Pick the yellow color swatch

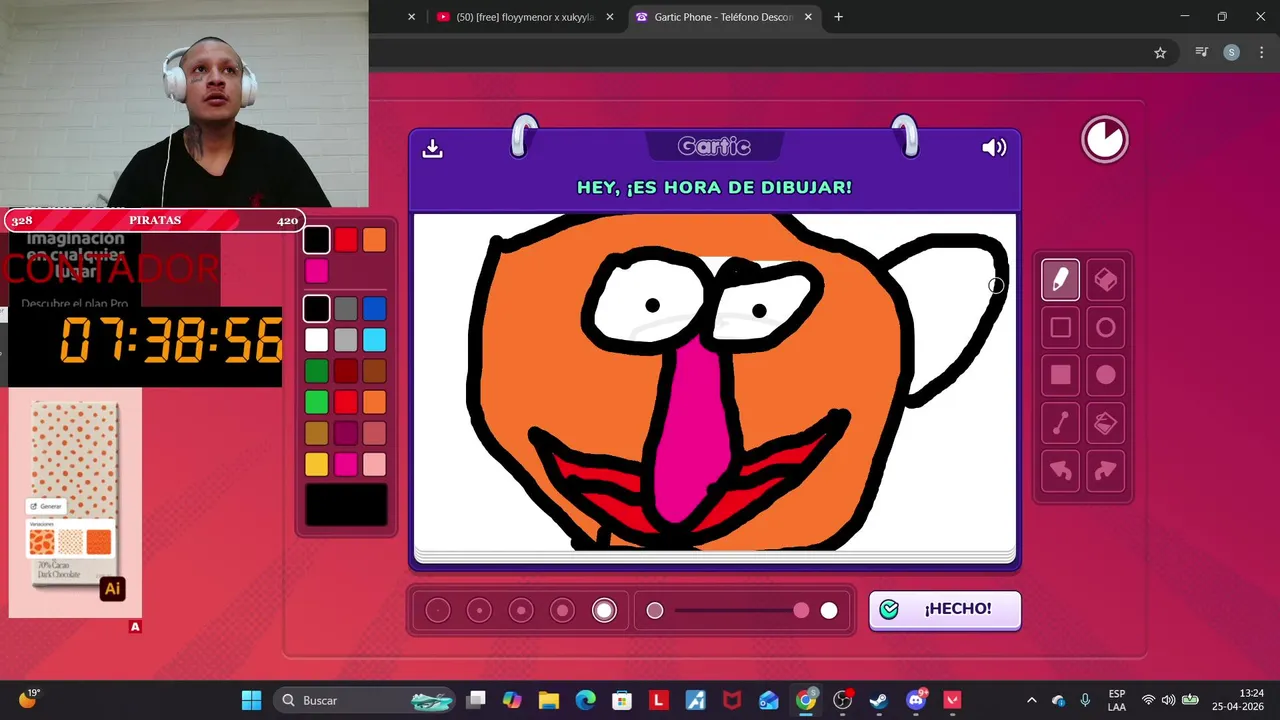pos(316,464)
